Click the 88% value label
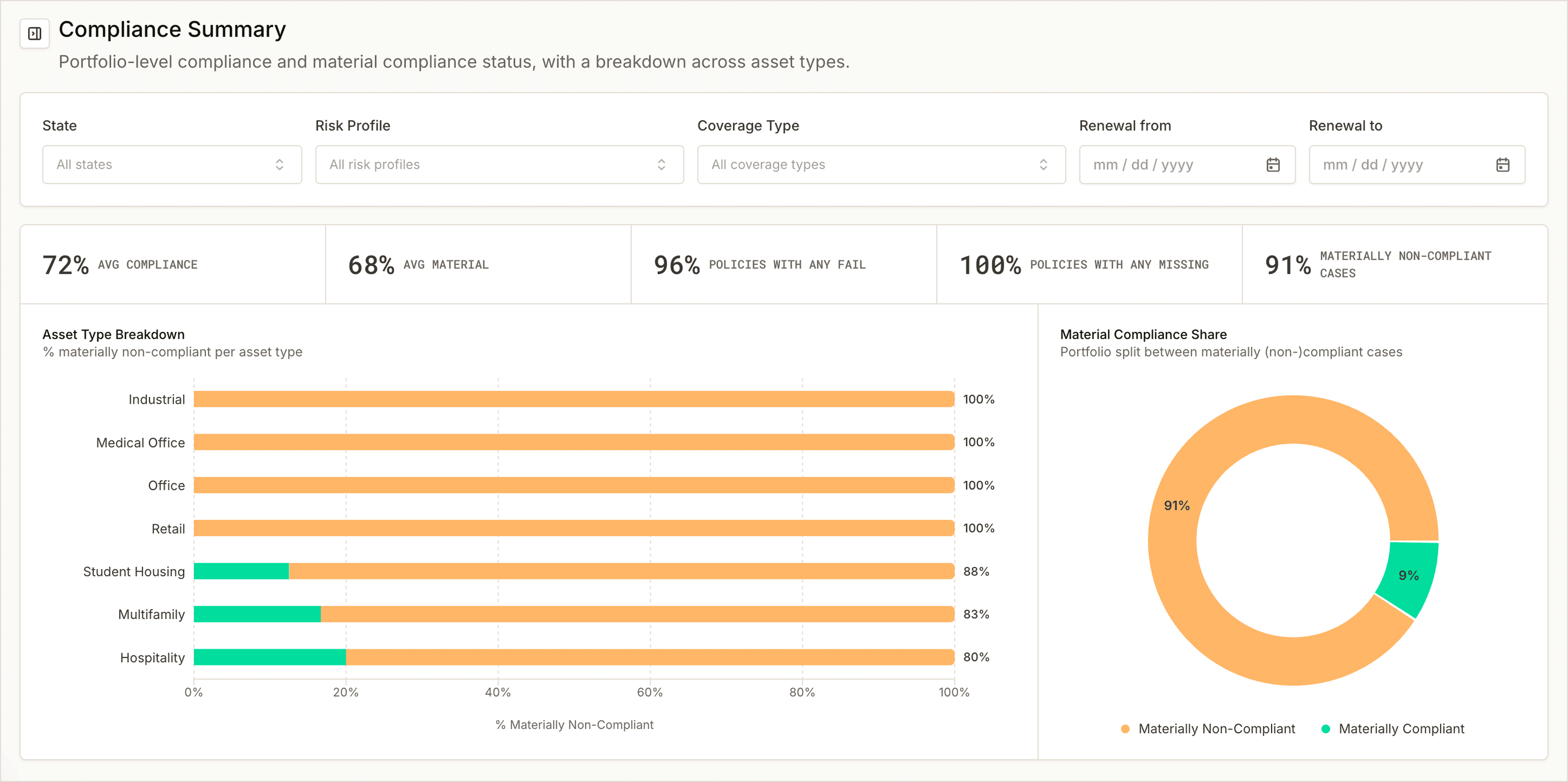The width and height of the screenshot is (1568, 782). [976, 571]
